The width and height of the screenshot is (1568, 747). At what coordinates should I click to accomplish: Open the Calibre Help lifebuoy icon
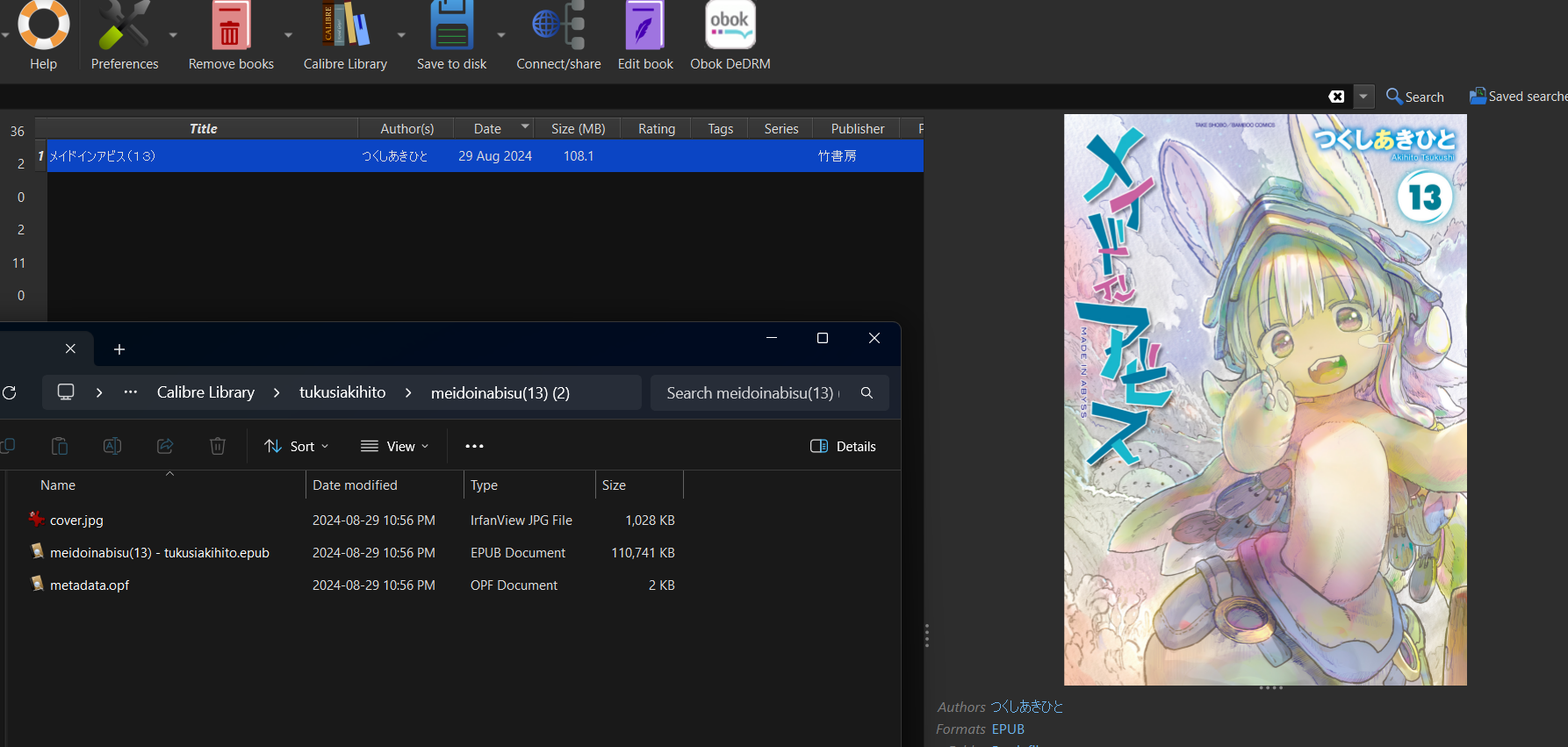coord(43,26)
